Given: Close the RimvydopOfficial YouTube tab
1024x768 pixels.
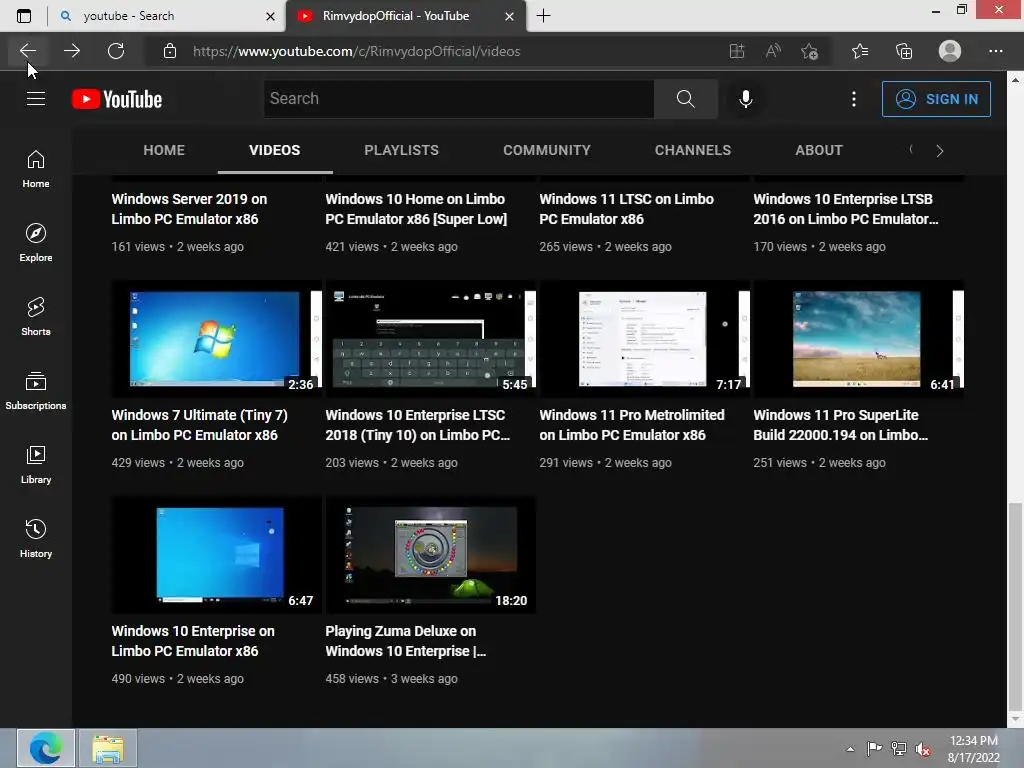Looking at the screenshot, I should point(509,16).
